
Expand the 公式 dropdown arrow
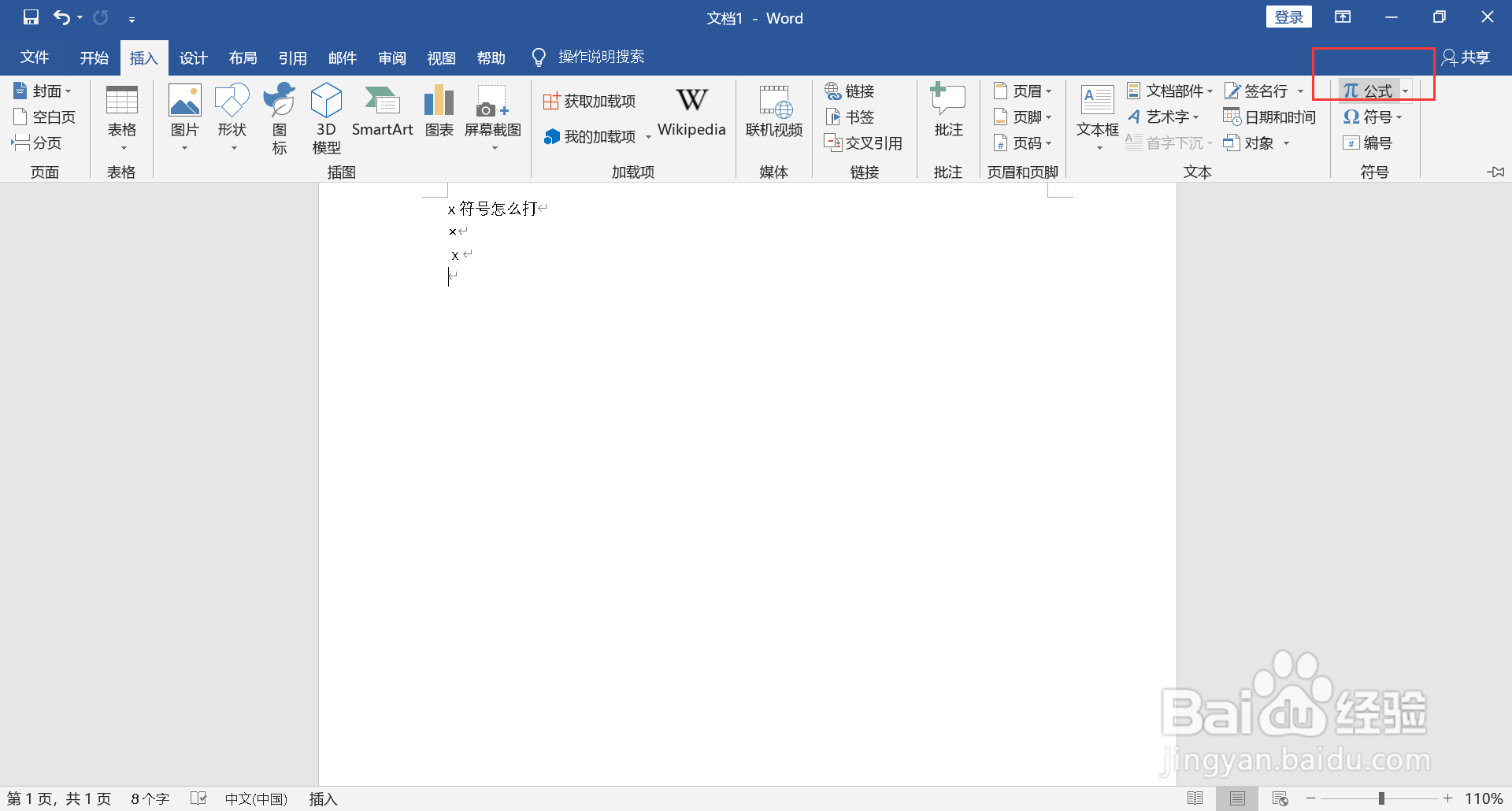(1405, 91)
